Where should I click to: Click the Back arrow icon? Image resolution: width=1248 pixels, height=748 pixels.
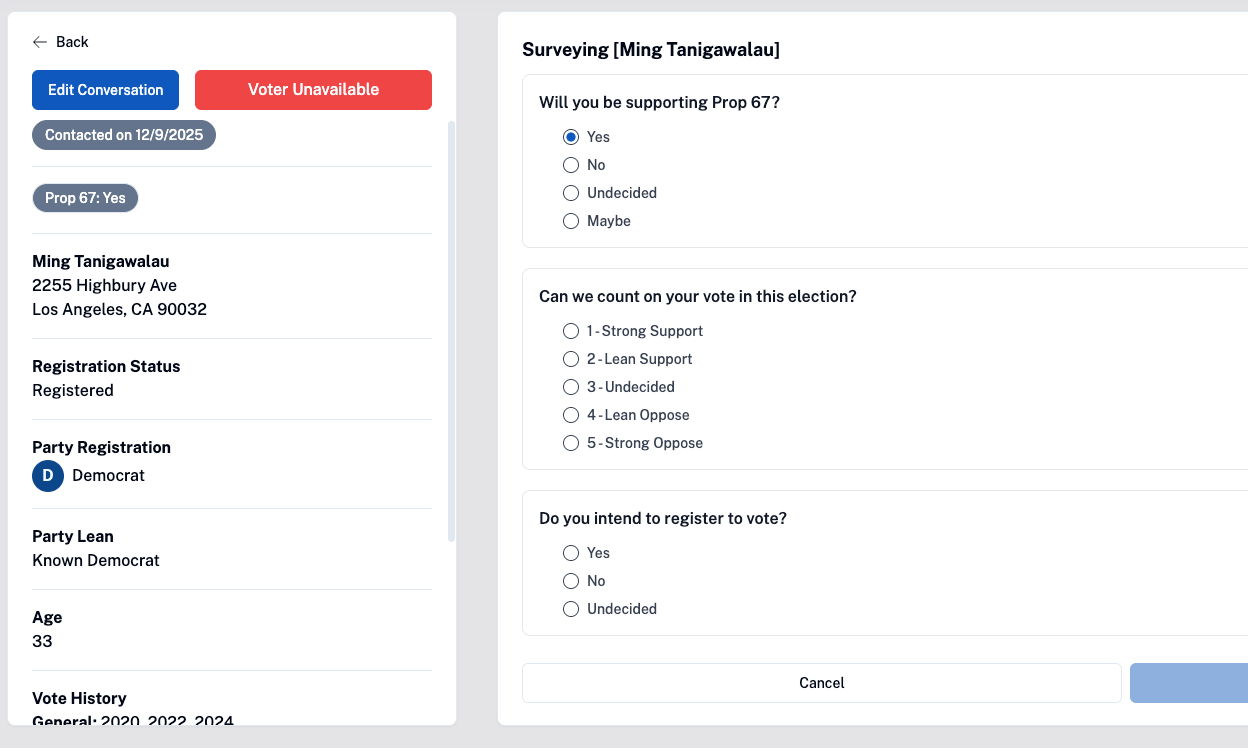[x=40, y=42]
